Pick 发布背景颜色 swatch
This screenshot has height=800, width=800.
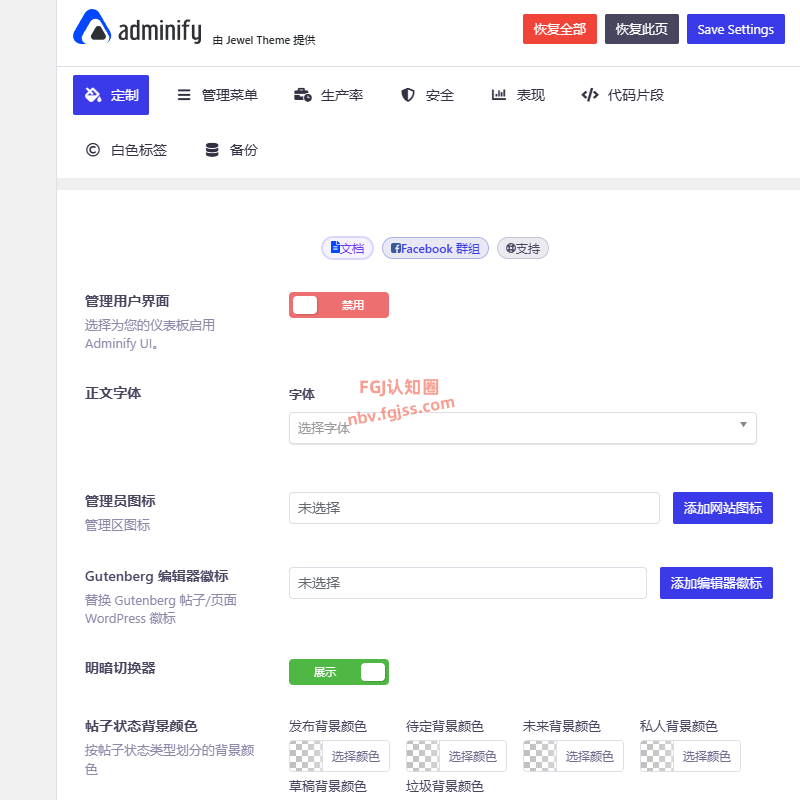click(x=306, y=756)
